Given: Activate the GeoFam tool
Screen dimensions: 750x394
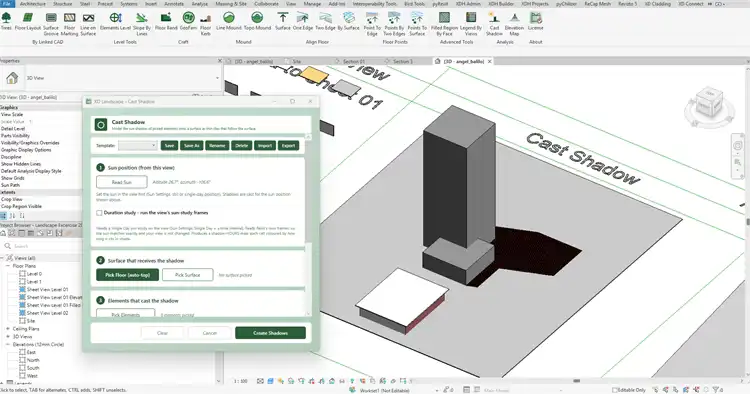Looking at the screenshot, I should 188,22.
